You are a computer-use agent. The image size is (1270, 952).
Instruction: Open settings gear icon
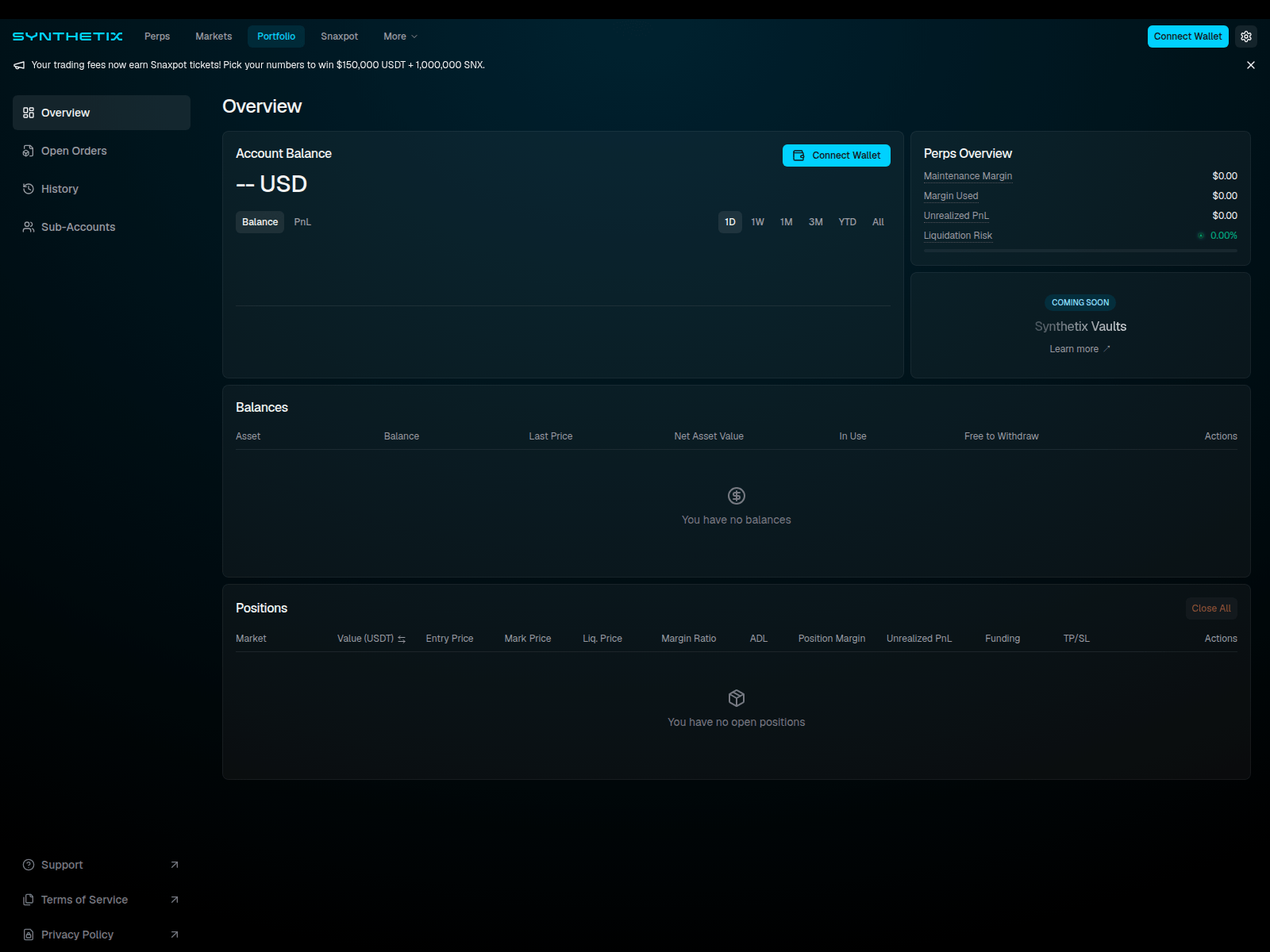click(x=1246, y=36)
